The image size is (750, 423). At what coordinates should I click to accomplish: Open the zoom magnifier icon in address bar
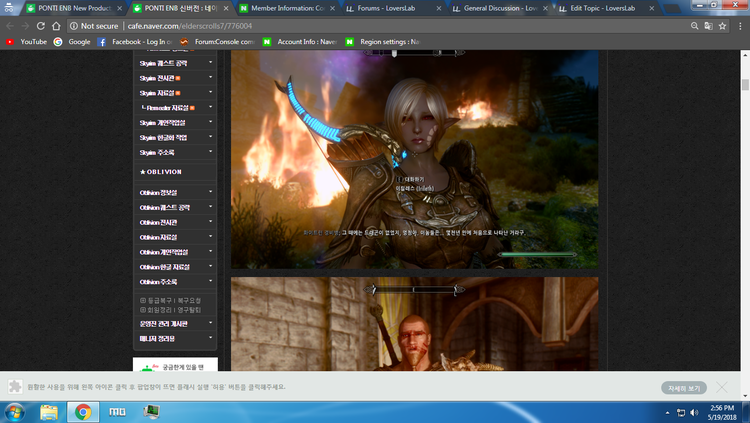695,26
